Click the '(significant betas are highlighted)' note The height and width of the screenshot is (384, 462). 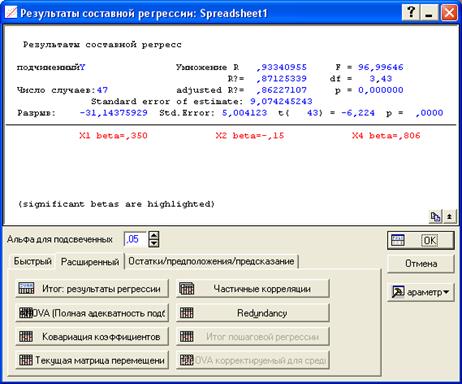click(116, 204)
